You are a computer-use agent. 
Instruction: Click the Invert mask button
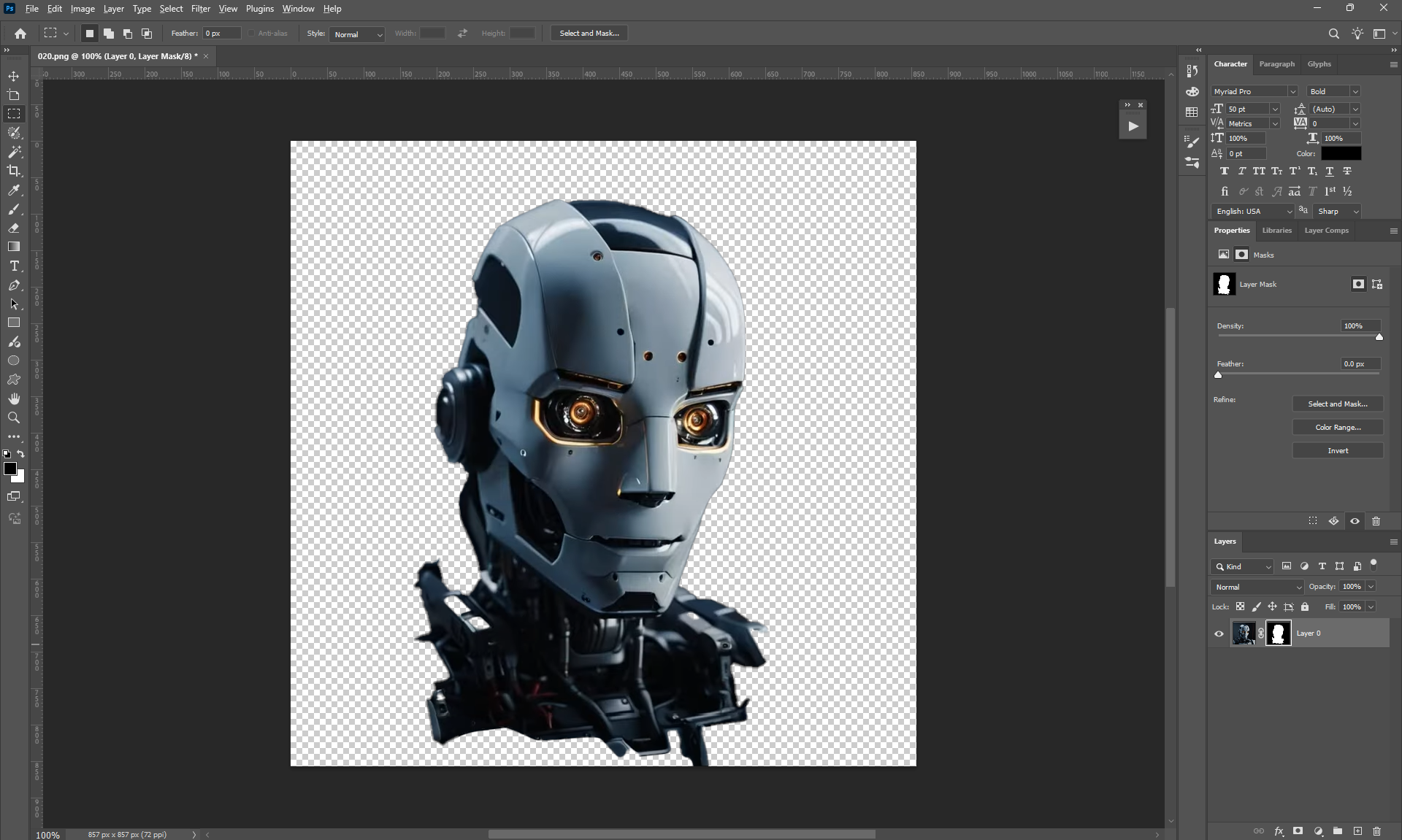[x=1337, y=451]
